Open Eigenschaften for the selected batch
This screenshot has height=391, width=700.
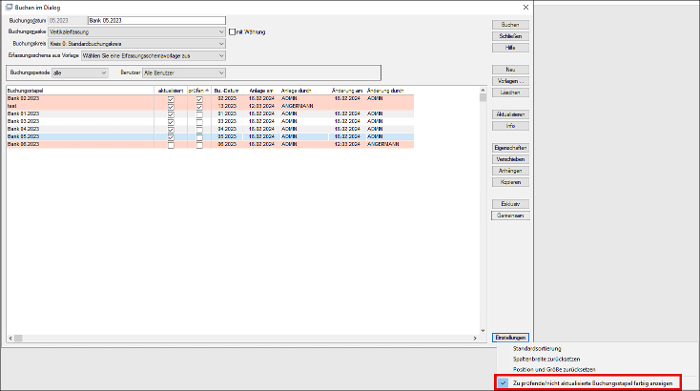[x=510, y=148]
